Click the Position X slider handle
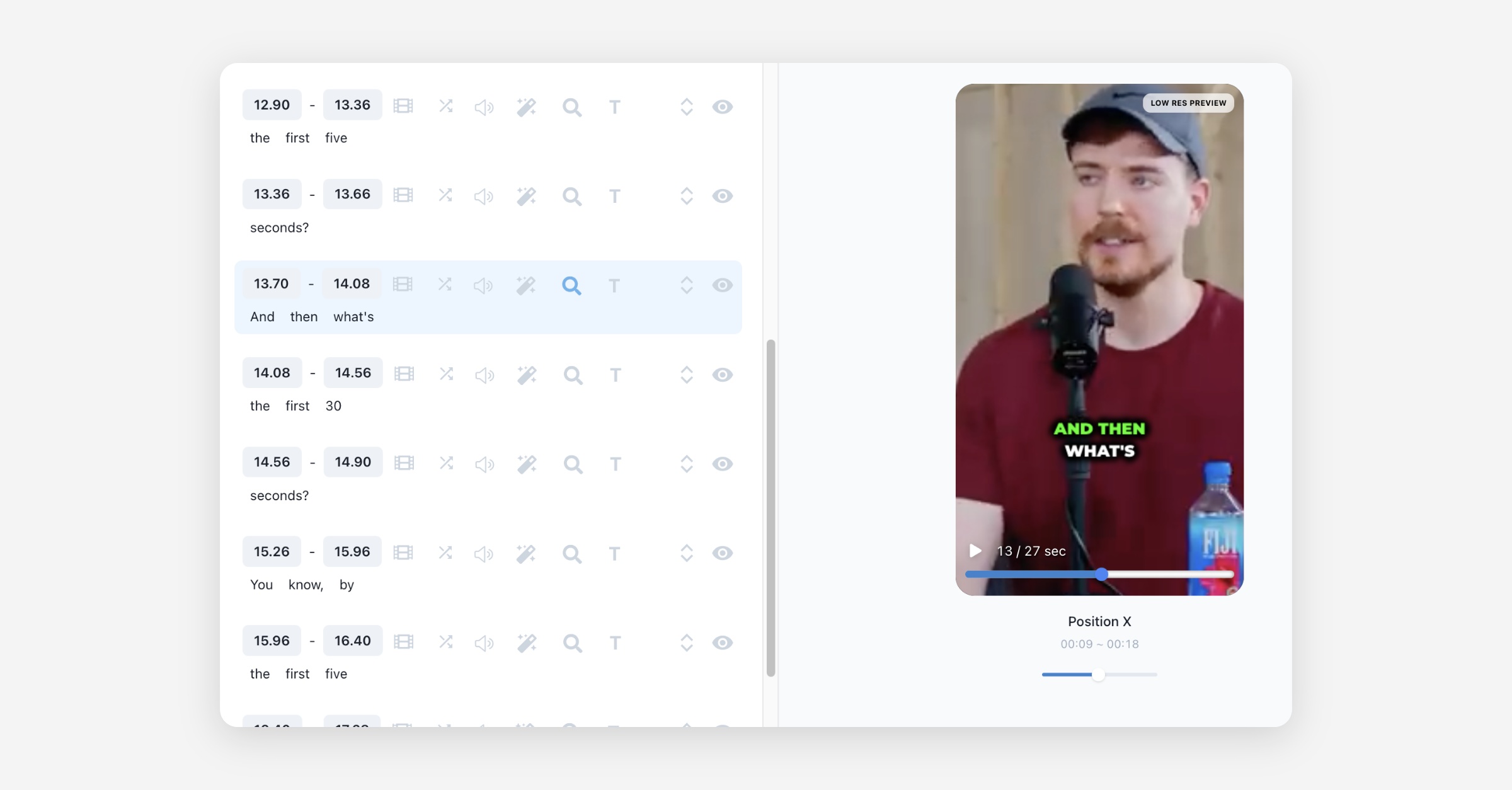1512x790 pixels. (x=1098, y=675)
